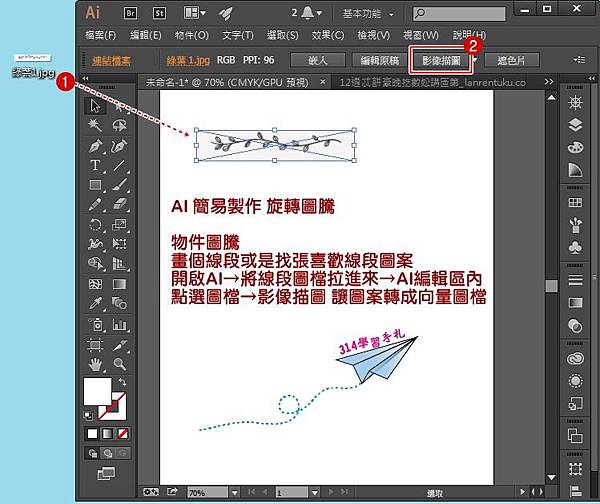The image size is (600, 504).
Task: Open the 檔案(F) menu
Action: pyautogui.click(x=102, y=35)
